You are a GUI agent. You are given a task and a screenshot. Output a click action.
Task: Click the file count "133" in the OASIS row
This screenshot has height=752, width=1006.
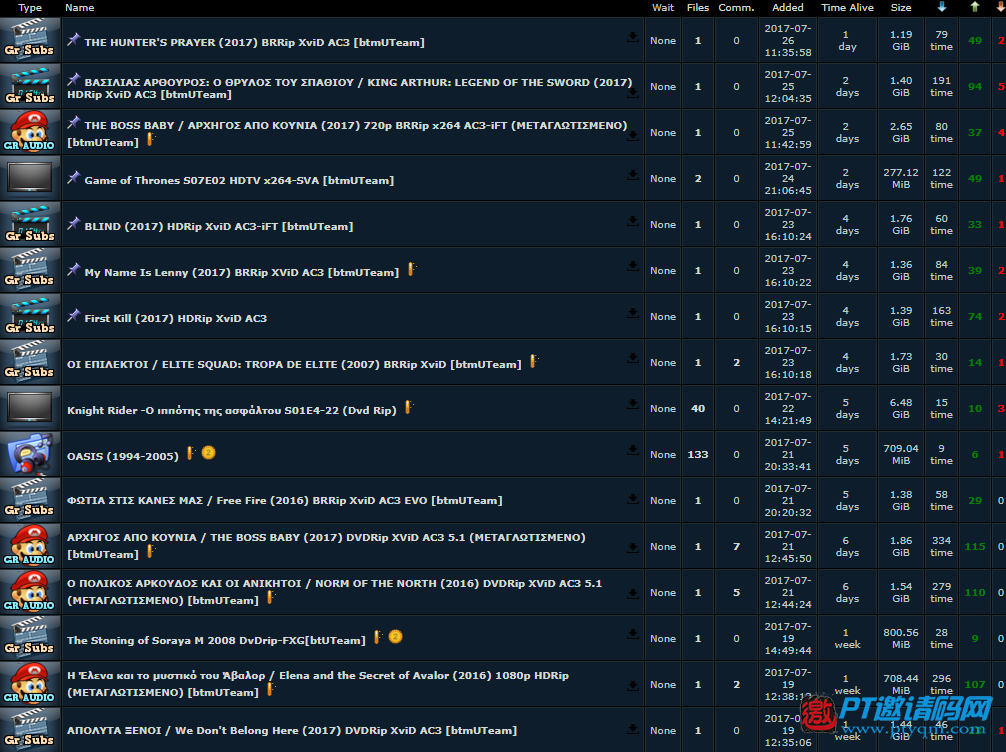[697, 455]
